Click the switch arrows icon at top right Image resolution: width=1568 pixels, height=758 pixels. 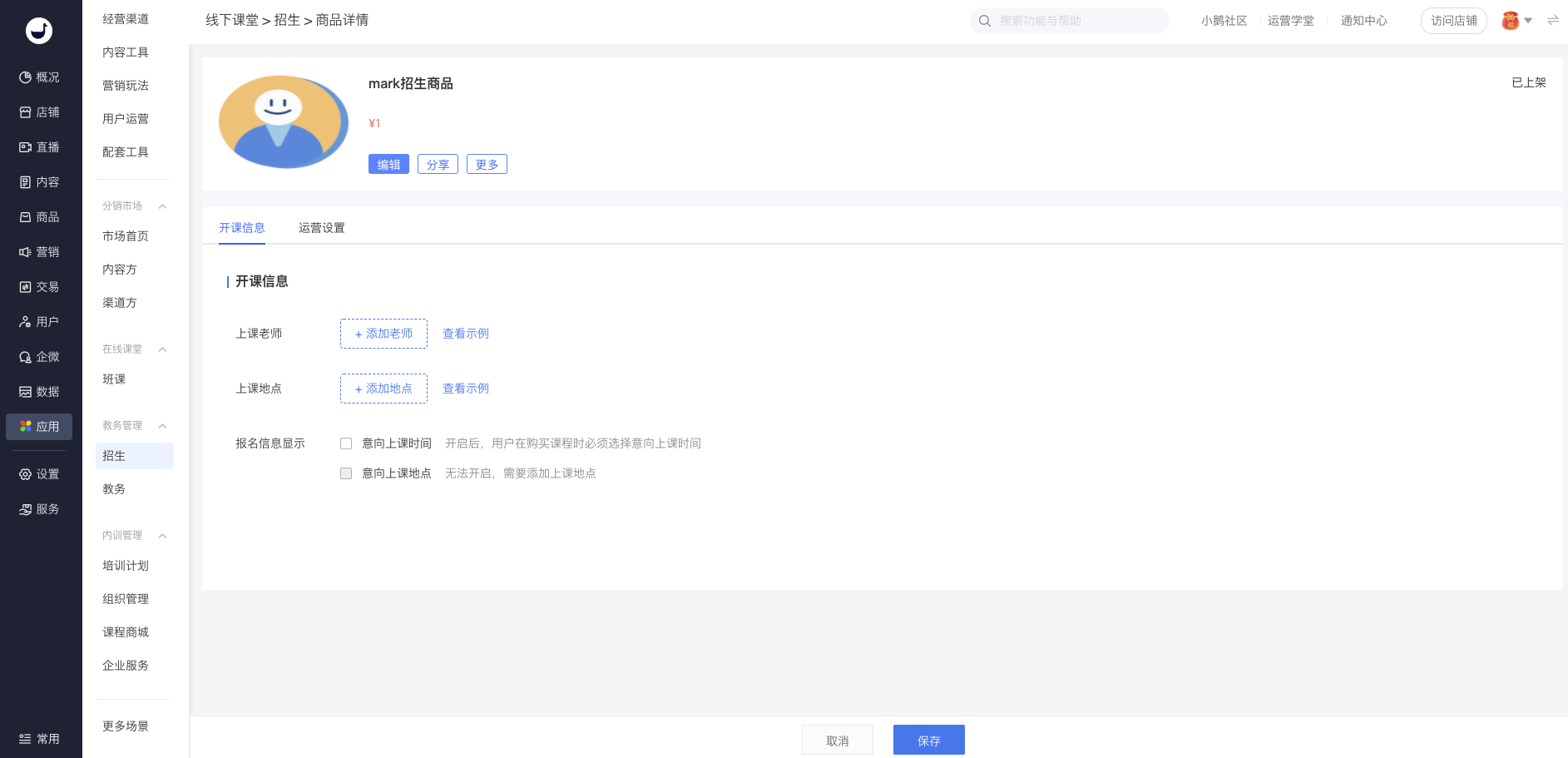point(1552,20)
